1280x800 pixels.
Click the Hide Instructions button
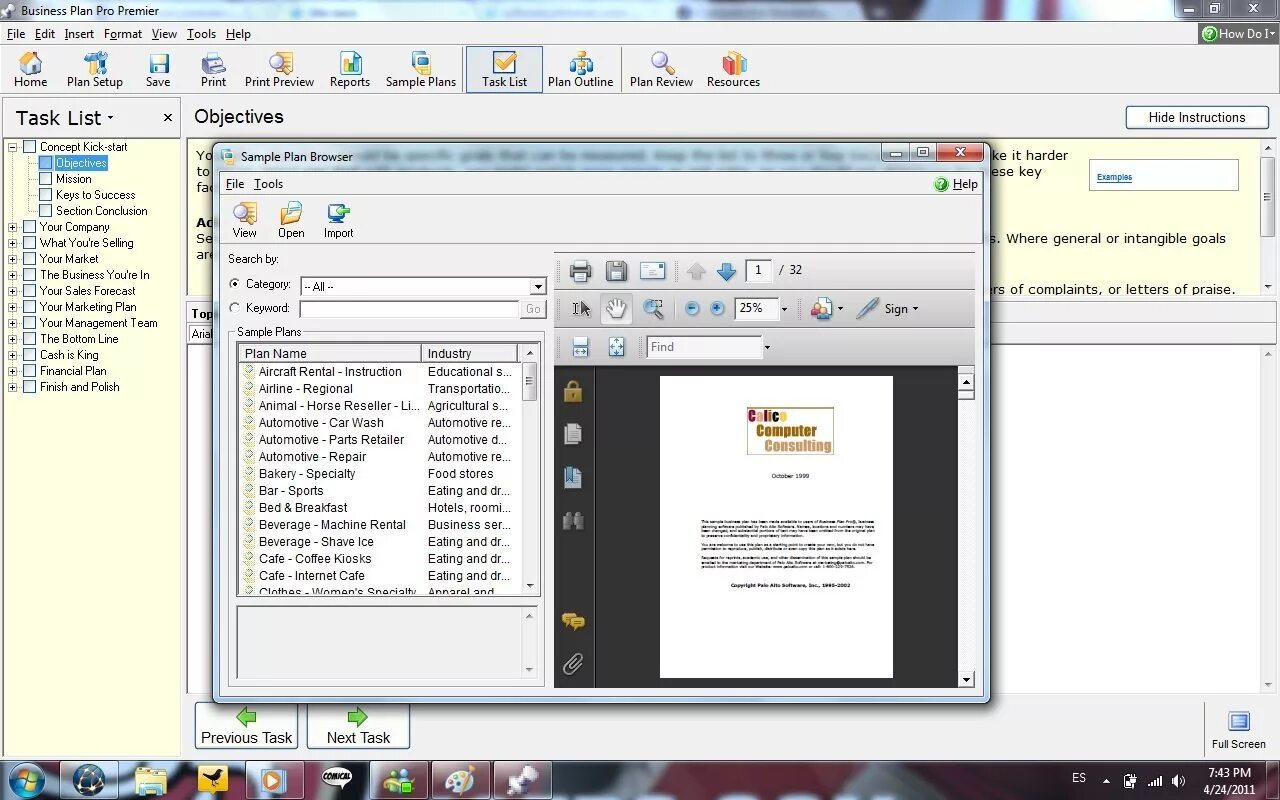pyautogui.click(x=1197, y=117)
